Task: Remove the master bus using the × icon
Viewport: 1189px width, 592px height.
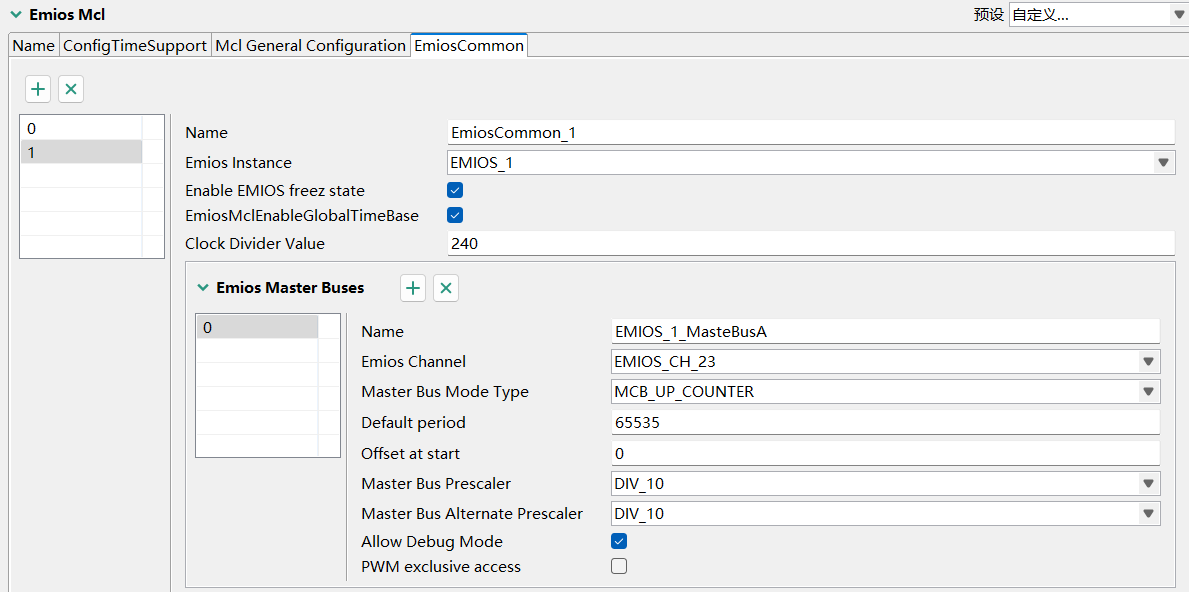Action: pos(445,287)
